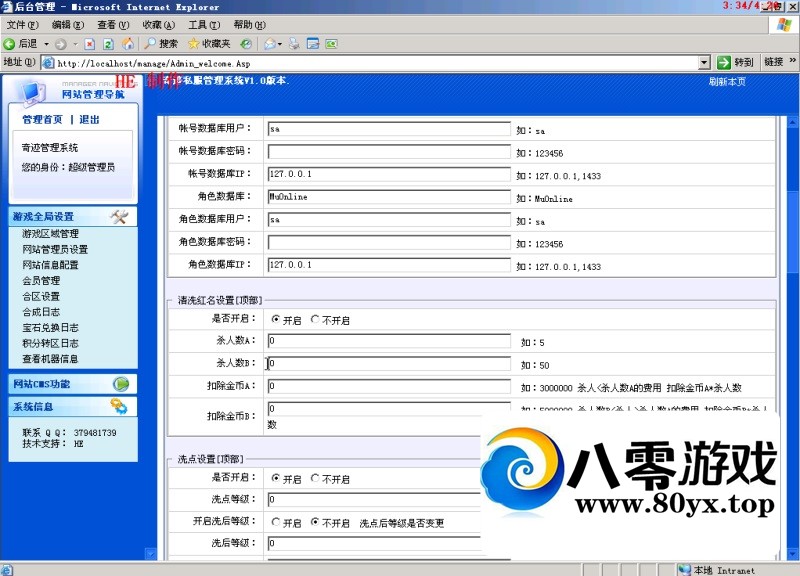The width and height of the screenshot is (800, 576).
Task: Select 不开启 for 开启洗后等级
Action: pos(315,522)
